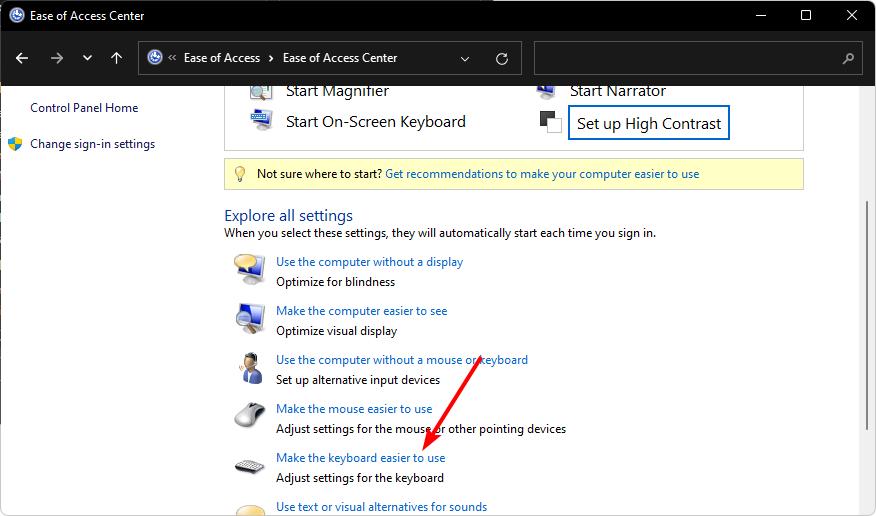Maximize the Ease of Access Center window
Screen dimensions: 876x516
tap(806, 16)
